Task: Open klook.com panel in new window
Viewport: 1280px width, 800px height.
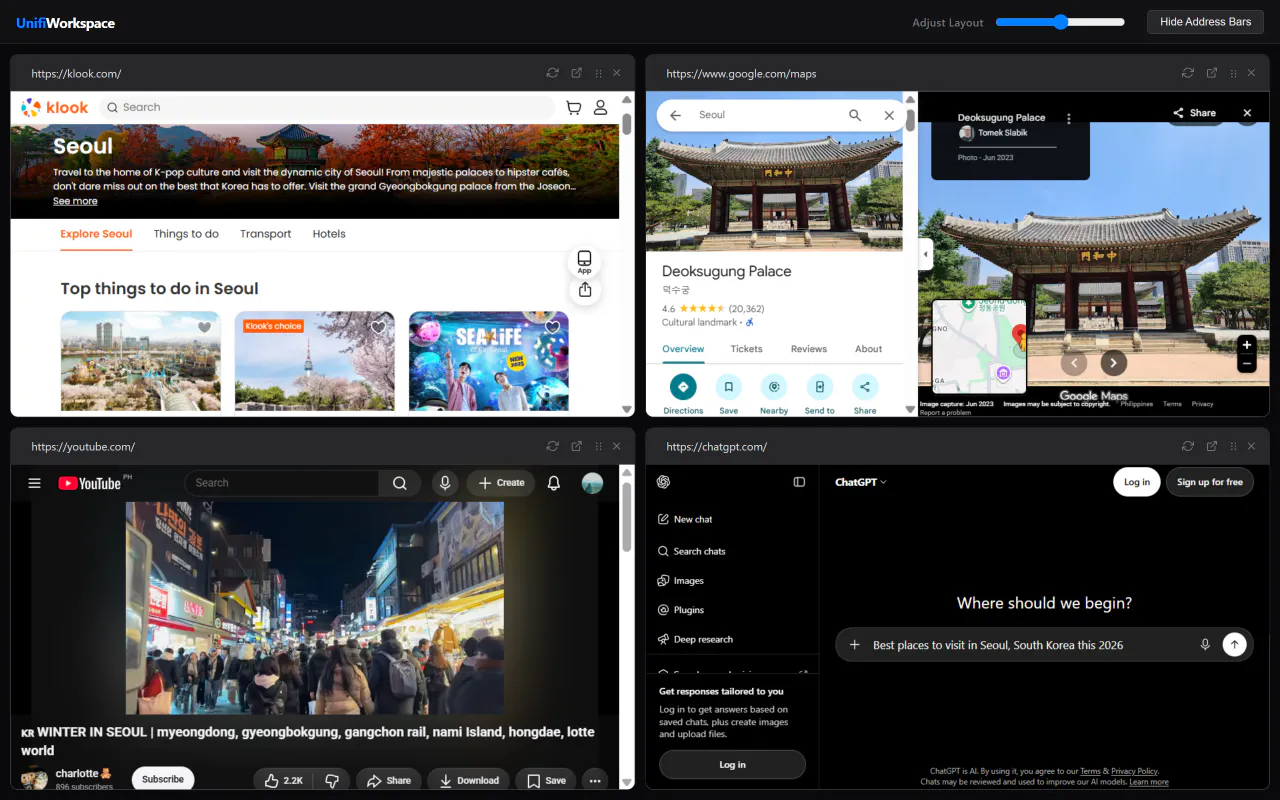Action: (577, 73)
